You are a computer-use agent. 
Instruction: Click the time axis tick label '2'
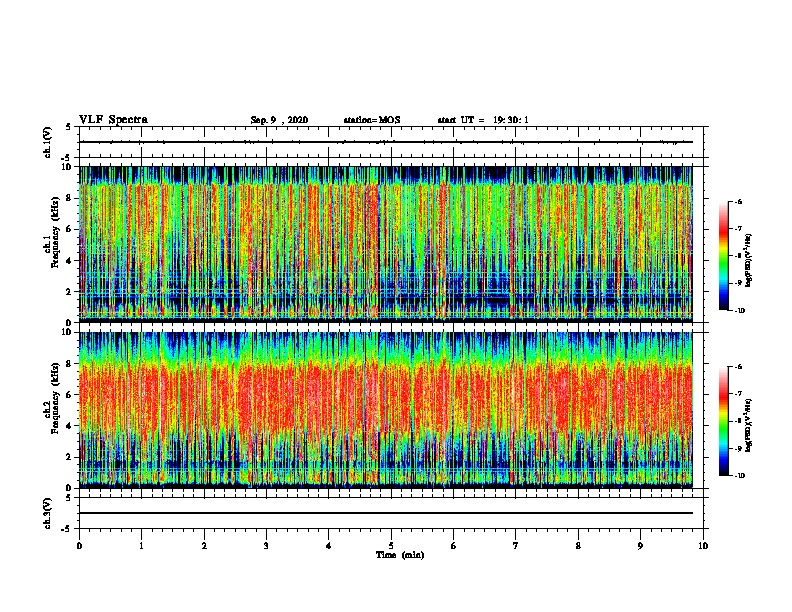(204, 546)
